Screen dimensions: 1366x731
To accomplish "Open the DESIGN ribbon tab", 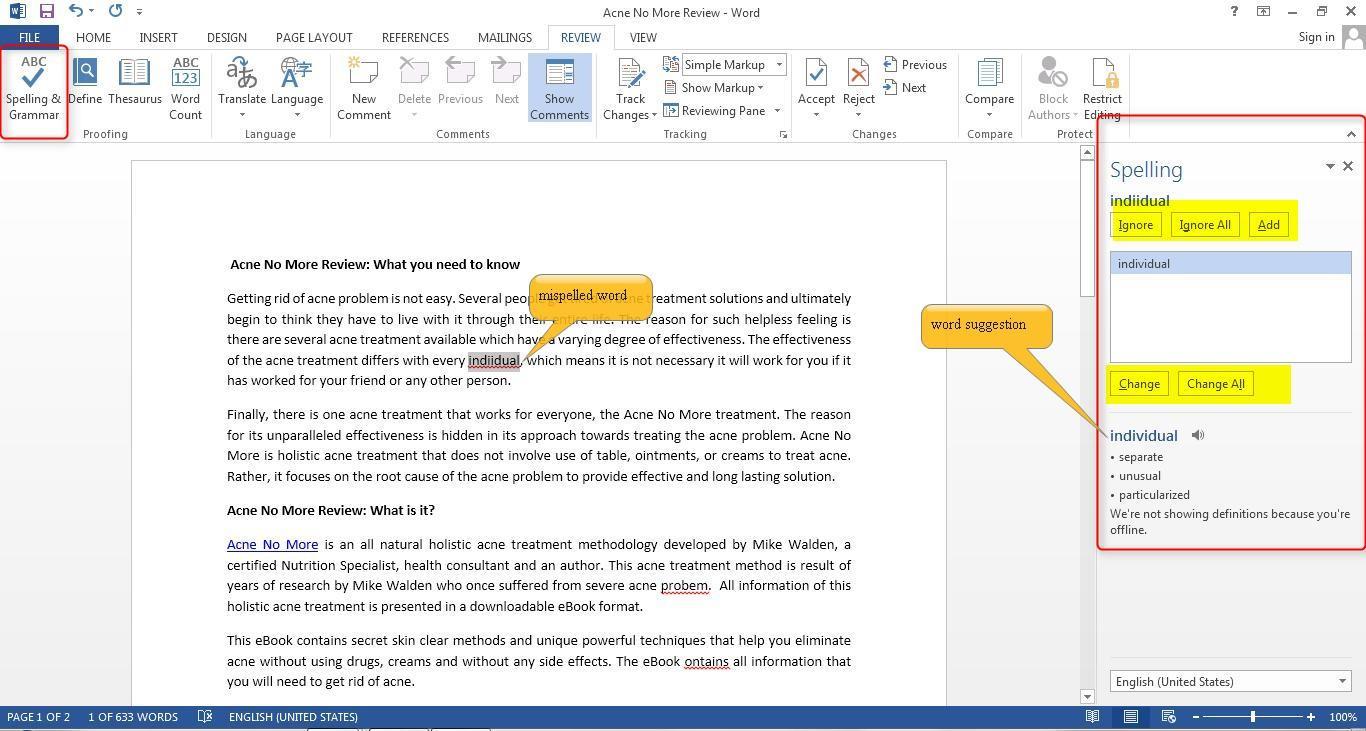I will [226, 37].
